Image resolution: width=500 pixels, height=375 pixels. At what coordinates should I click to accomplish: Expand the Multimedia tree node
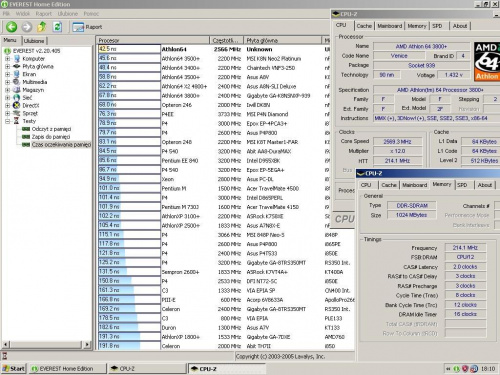(7, 82)
